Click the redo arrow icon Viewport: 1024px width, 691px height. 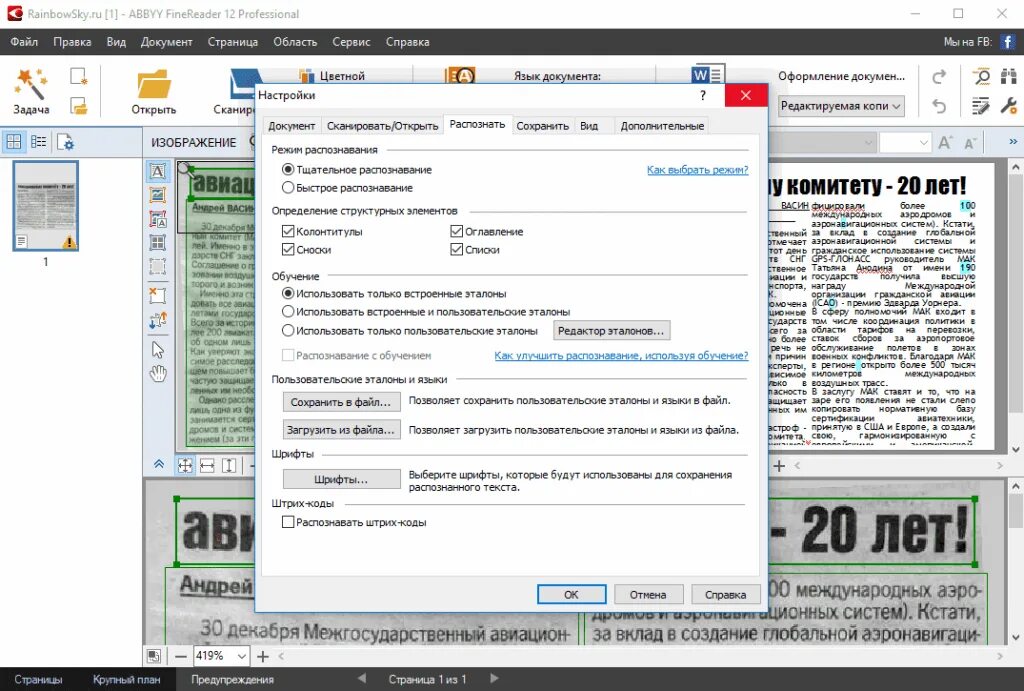pyautogui.click(x=939, y=77)
